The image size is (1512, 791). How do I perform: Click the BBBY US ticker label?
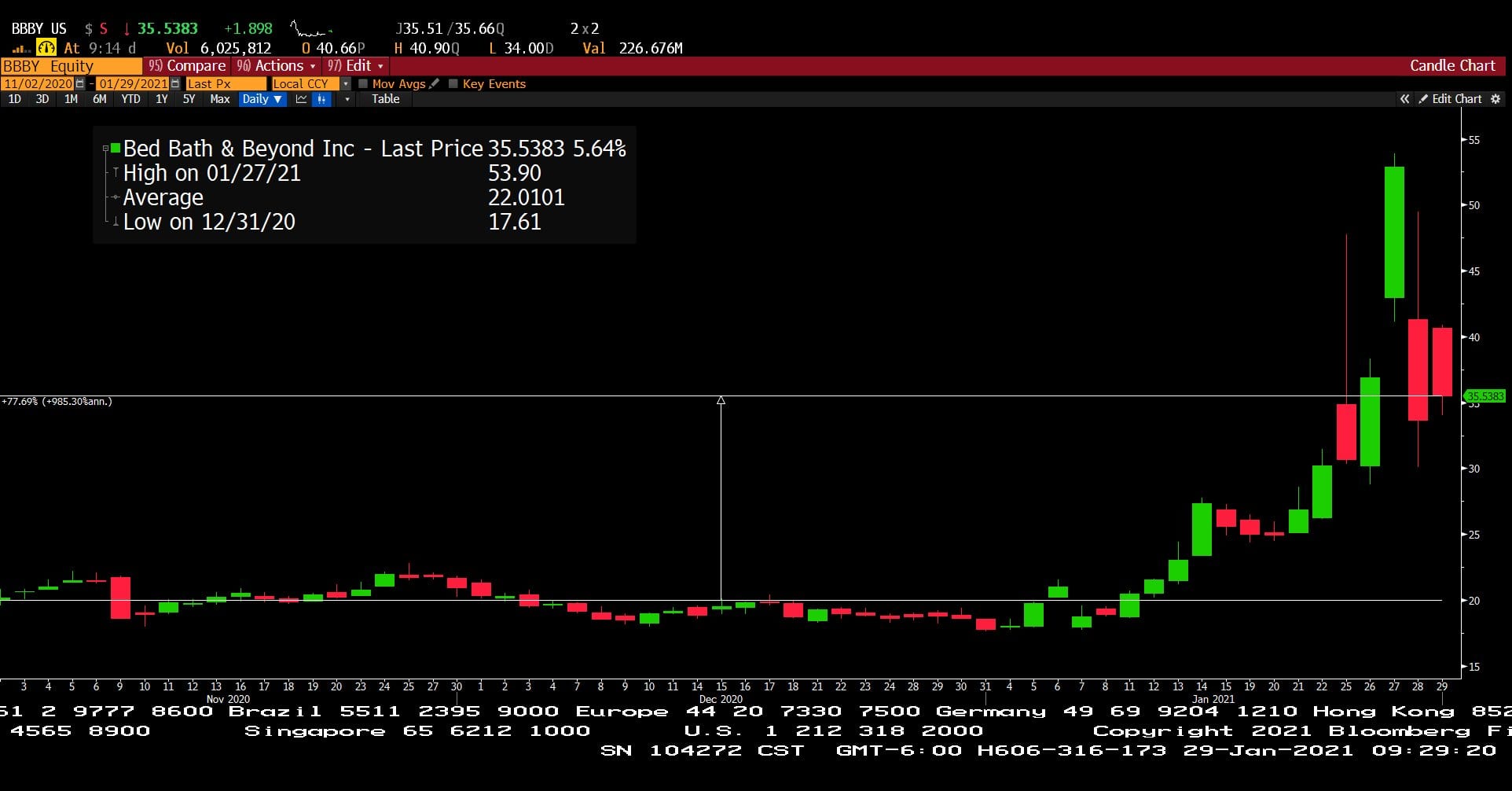tap(39, 29)
